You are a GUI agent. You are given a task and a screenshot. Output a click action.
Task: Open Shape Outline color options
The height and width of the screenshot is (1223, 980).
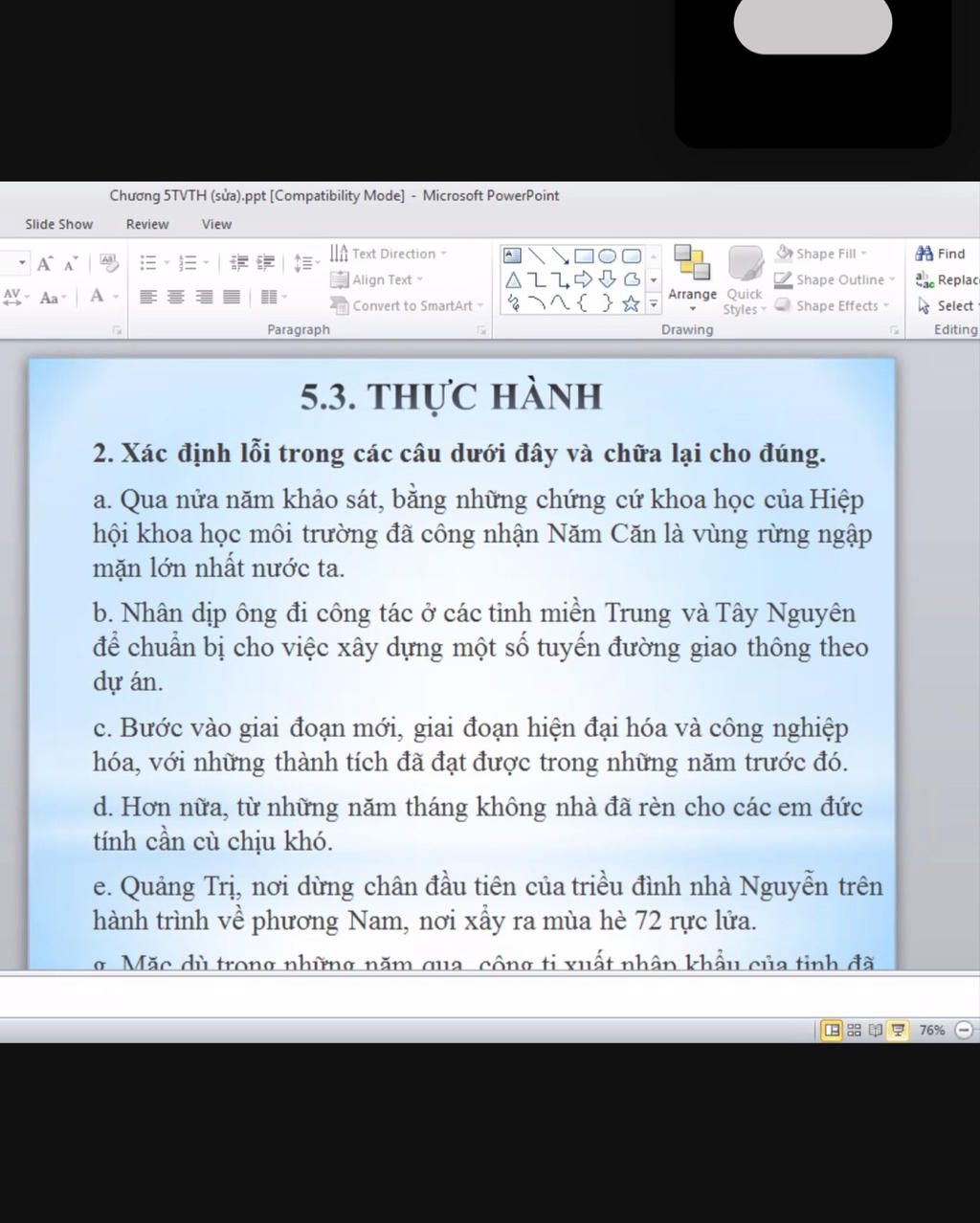[835, 279]
